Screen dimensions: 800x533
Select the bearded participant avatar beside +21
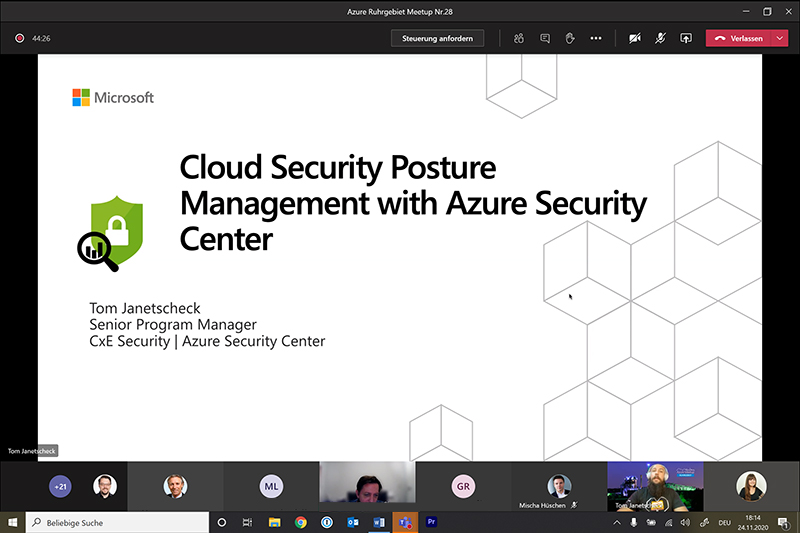tap(105, 487)
